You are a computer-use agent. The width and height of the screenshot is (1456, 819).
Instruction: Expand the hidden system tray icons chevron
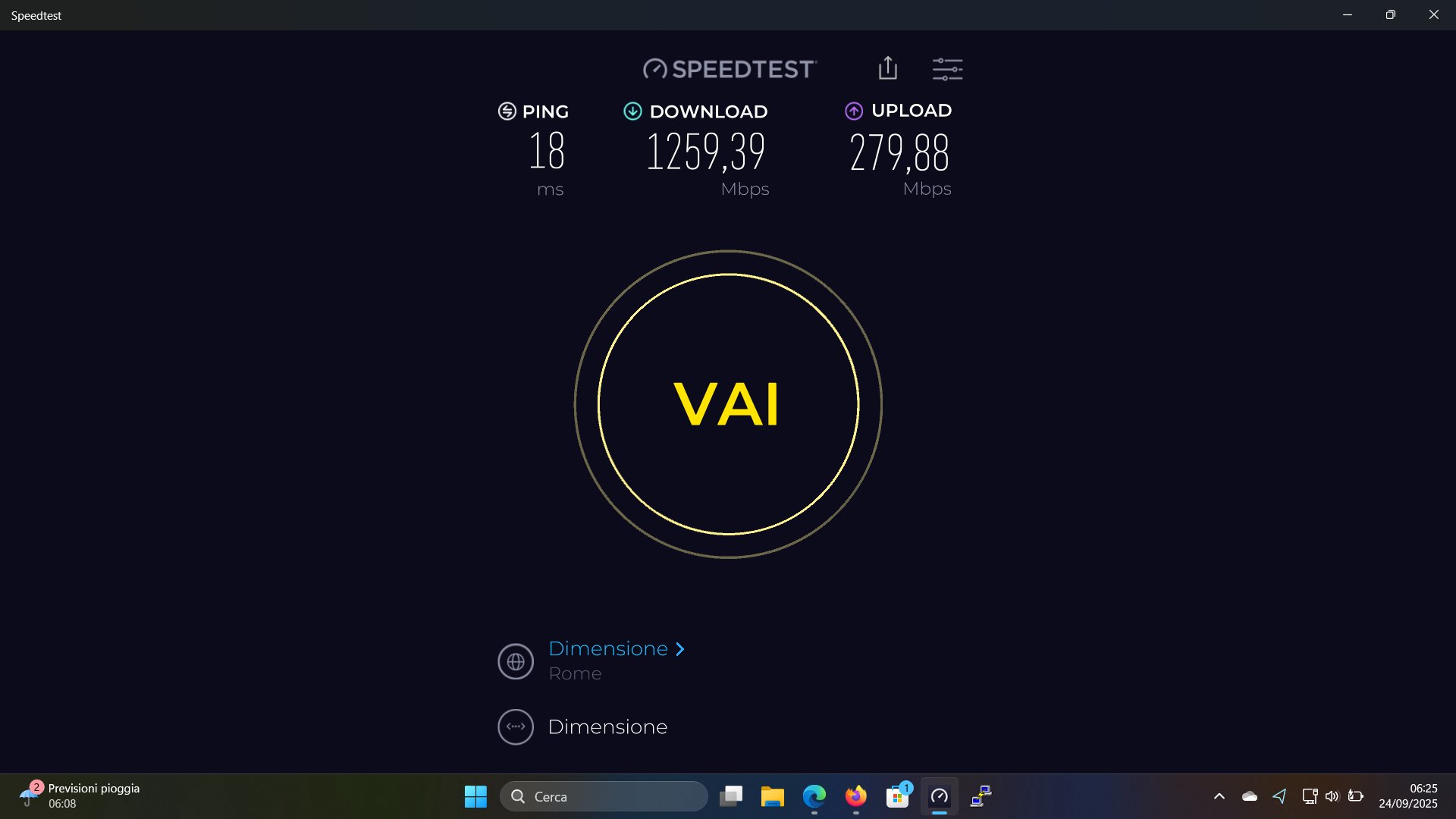click(1219, 796)
